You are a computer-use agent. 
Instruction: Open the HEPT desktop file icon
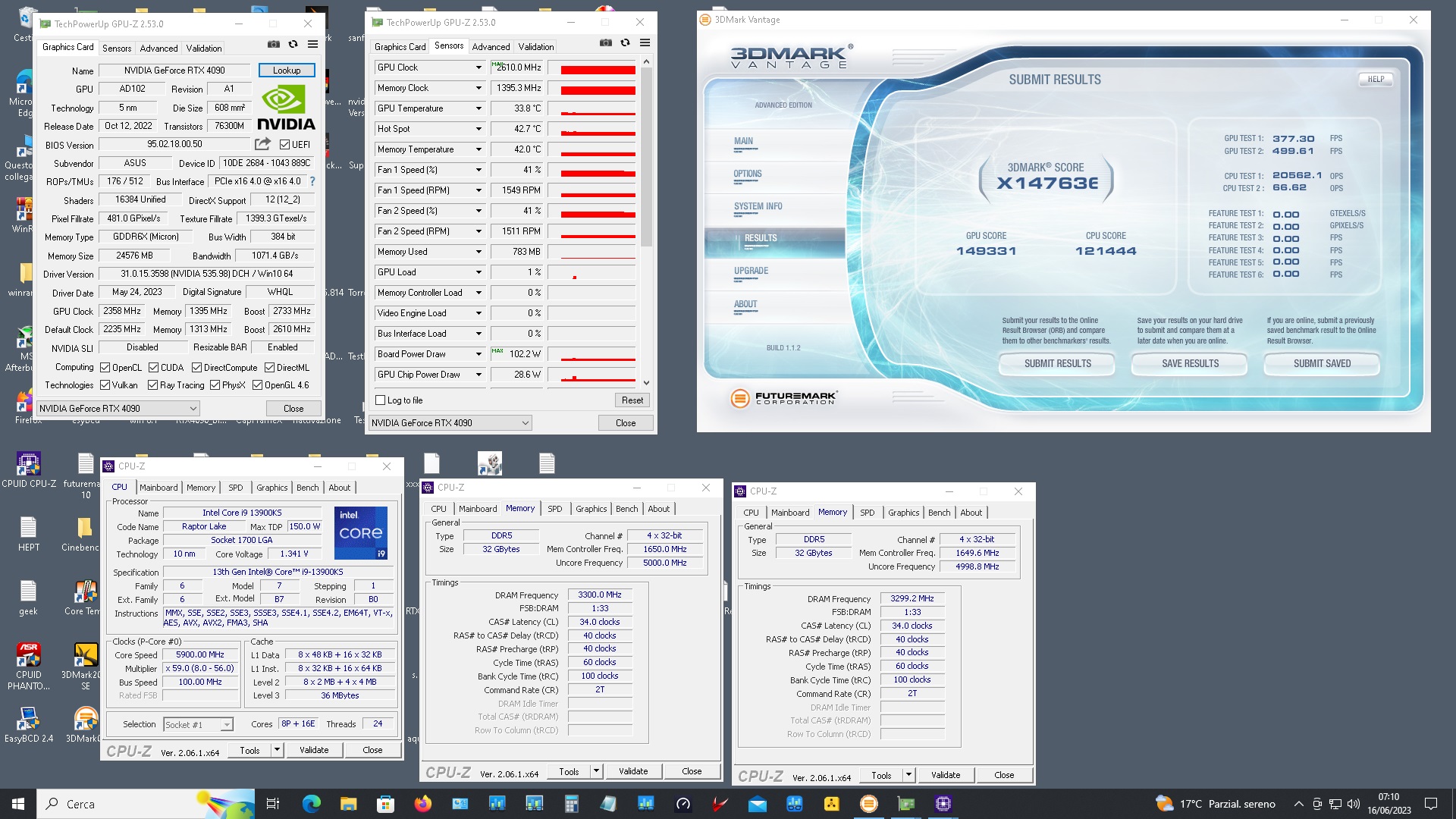[29, 534]
